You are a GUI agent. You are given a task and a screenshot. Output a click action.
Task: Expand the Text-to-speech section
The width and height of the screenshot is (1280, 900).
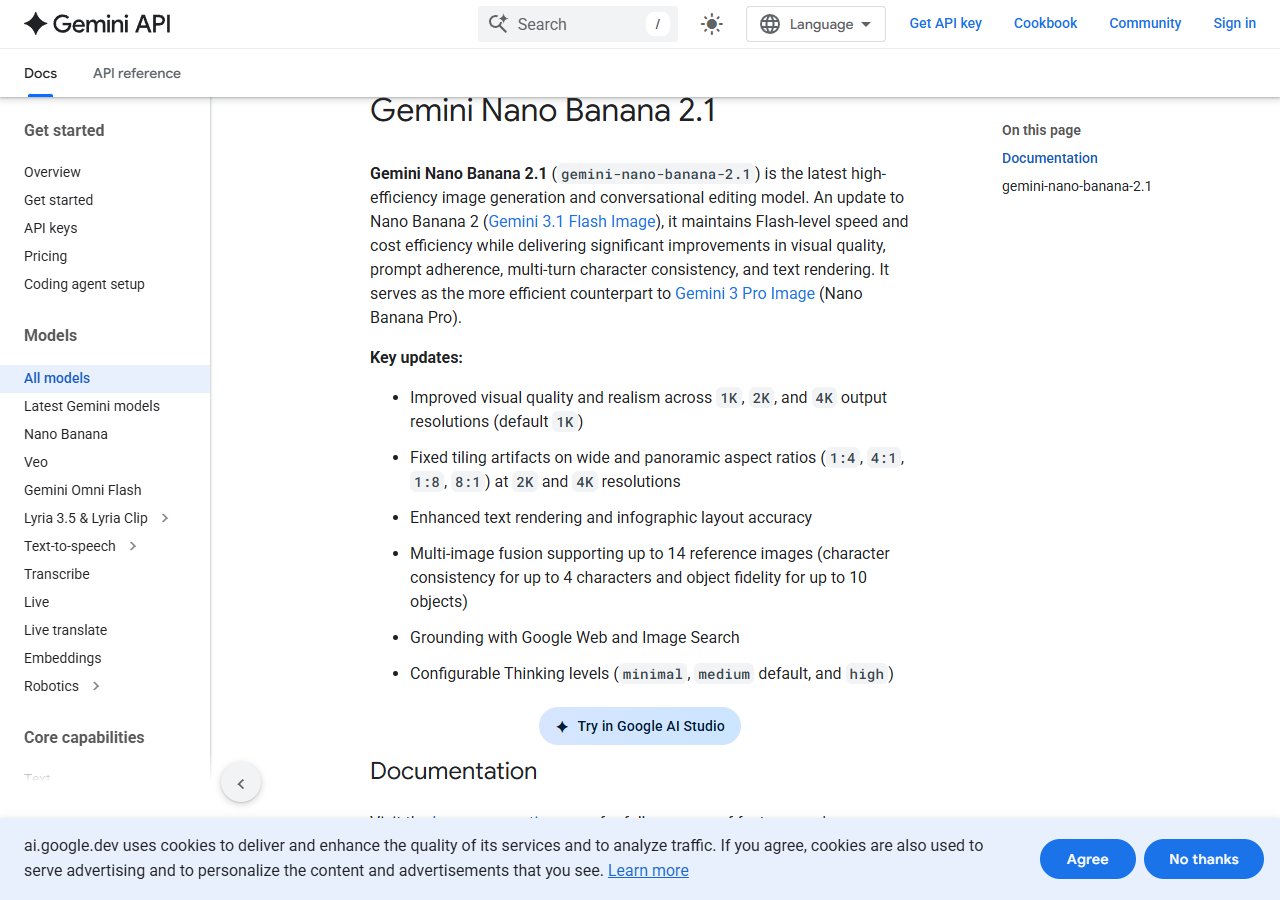[x=133, y=546]
